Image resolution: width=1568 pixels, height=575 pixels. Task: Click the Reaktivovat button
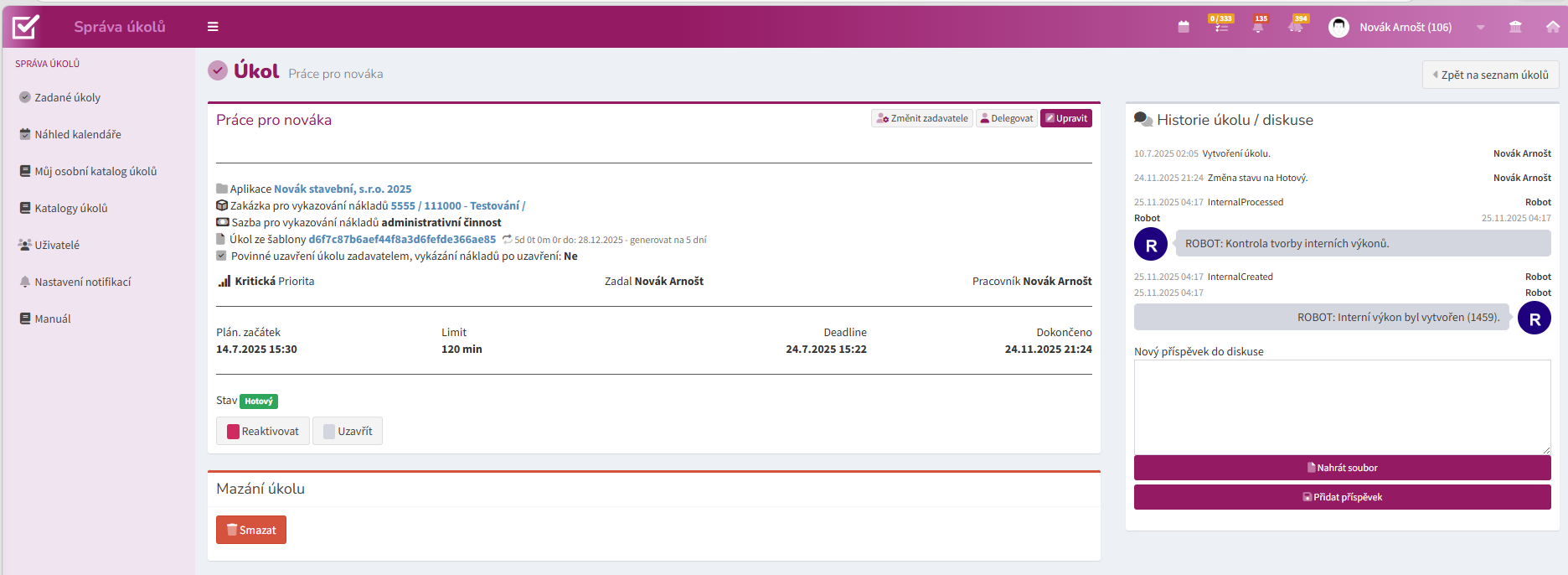pyautogui.click(x=263, y=431)
